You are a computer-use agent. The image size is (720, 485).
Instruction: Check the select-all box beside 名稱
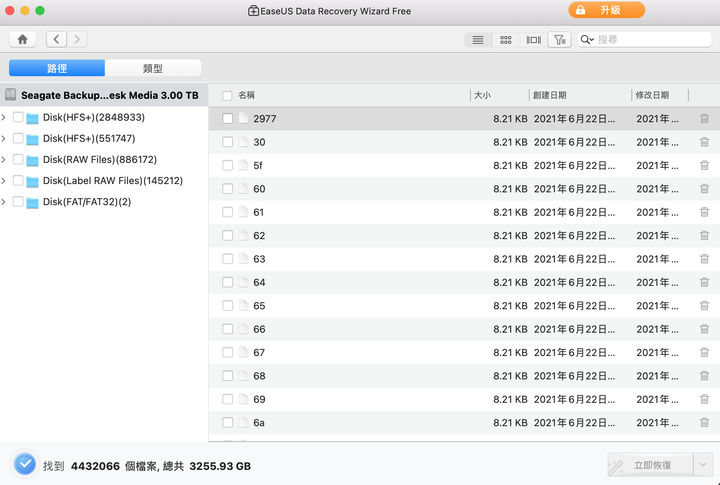[x=227, y=96]
